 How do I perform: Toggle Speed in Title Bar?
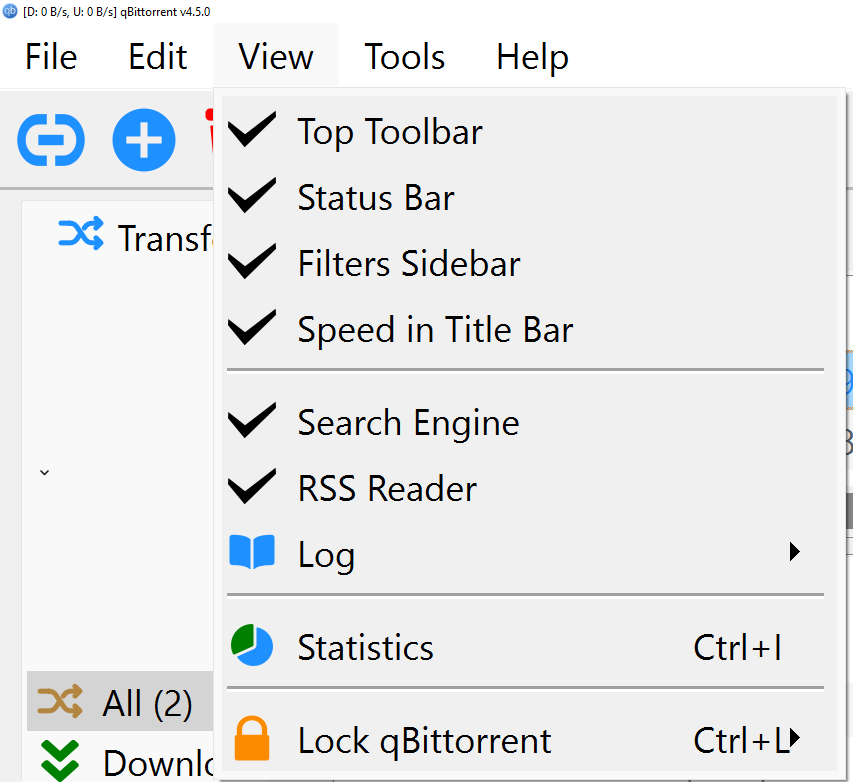pyautogui.click(x=526, y=329)
